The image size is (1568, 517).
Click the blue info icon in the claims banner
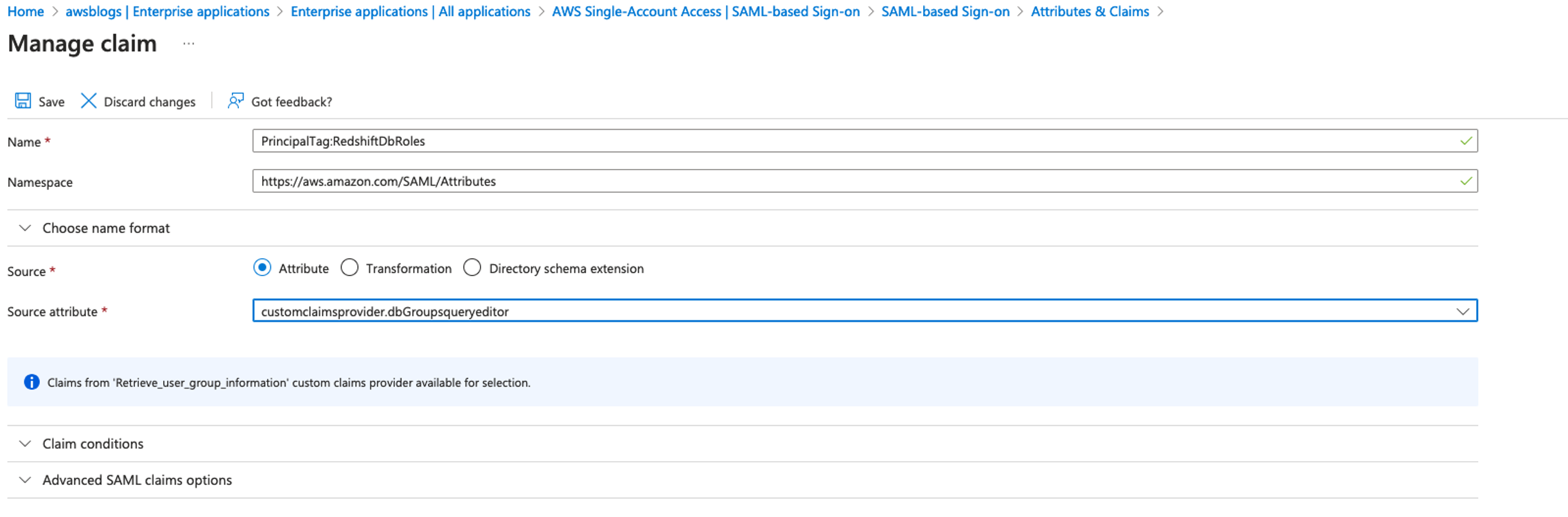tap(31, 382)
